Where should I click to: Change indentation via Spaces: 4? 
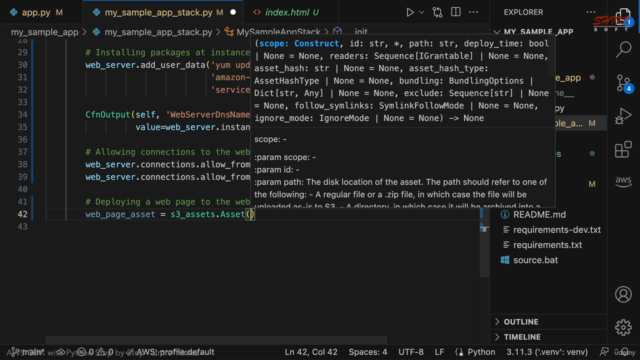pos(368,352)
